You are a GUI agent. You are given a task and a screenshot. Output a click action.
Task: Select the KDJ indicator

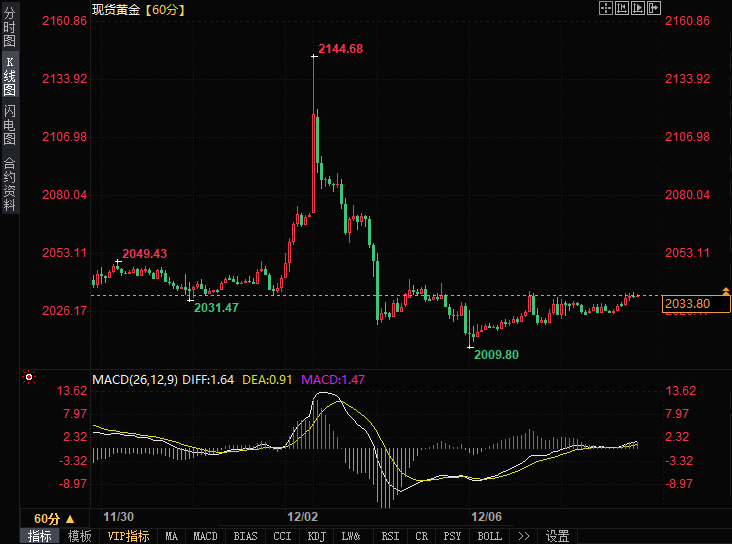pyautogui.click(x=317, y=536)
